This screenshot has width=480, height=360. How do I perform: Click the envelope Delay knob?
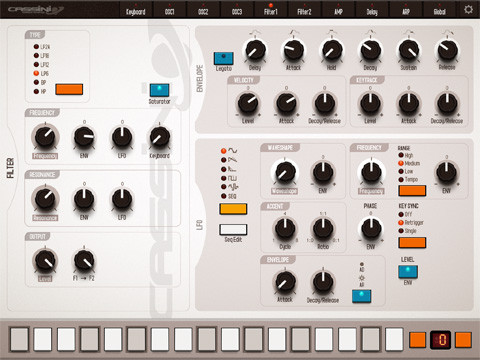click(x=255, y=50)
